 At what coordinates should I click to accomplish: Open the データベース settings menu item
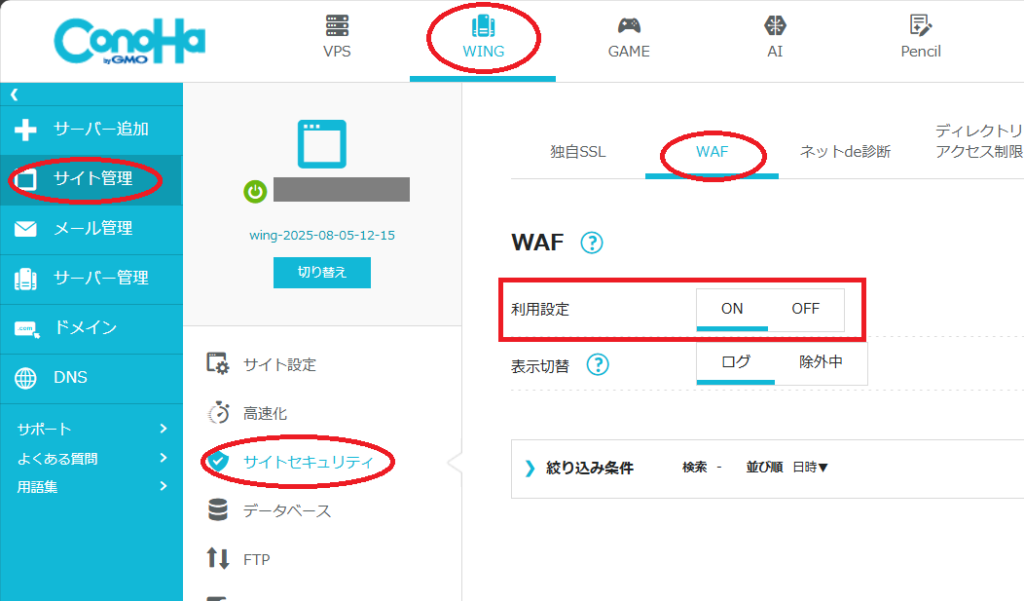pyautogui.click(x=286, y=511)
